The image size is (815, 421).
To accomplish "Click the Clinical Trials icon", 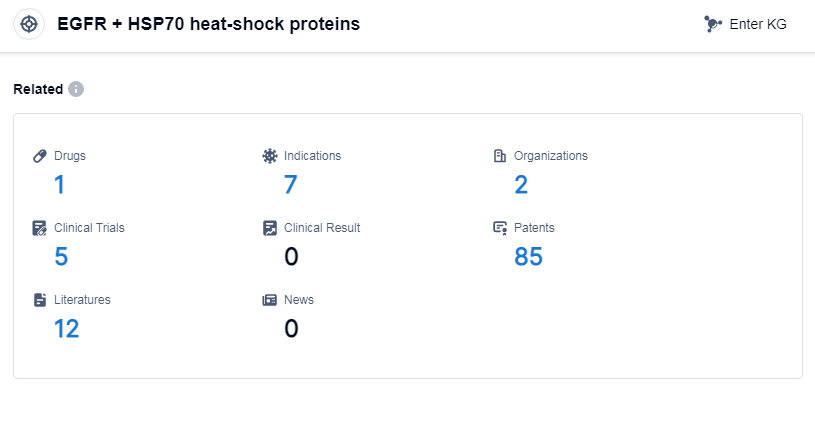I will (40, 228).
